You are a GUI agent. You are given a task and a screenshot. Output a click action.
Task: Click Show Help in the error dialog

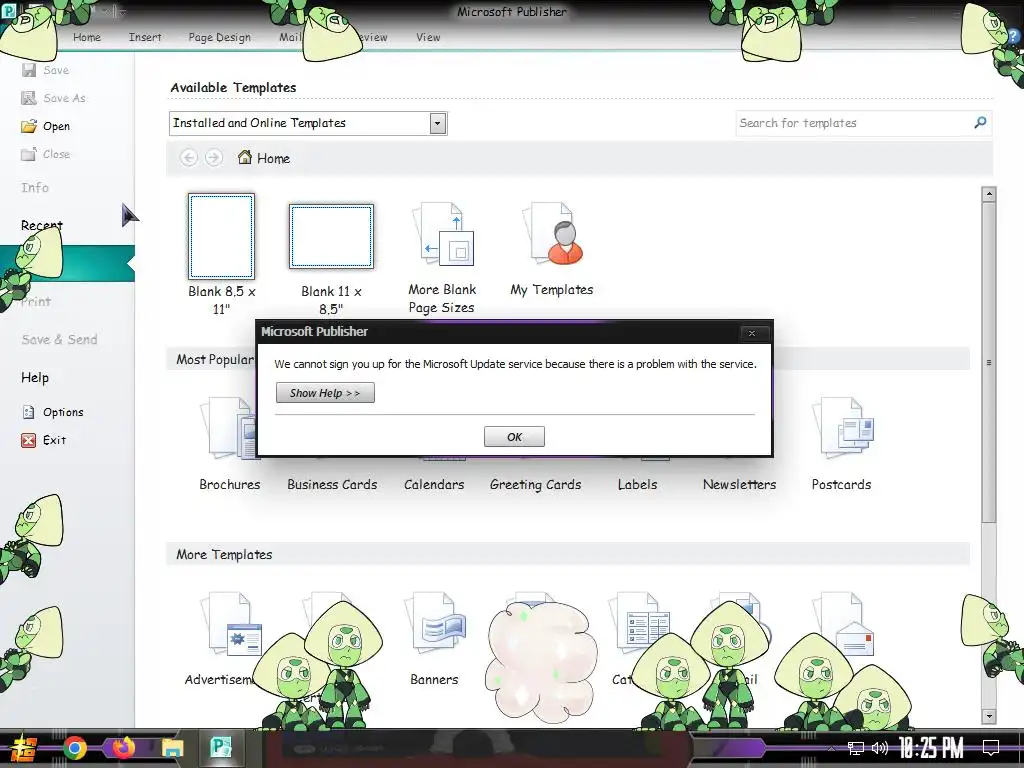[x=325, y=393]
